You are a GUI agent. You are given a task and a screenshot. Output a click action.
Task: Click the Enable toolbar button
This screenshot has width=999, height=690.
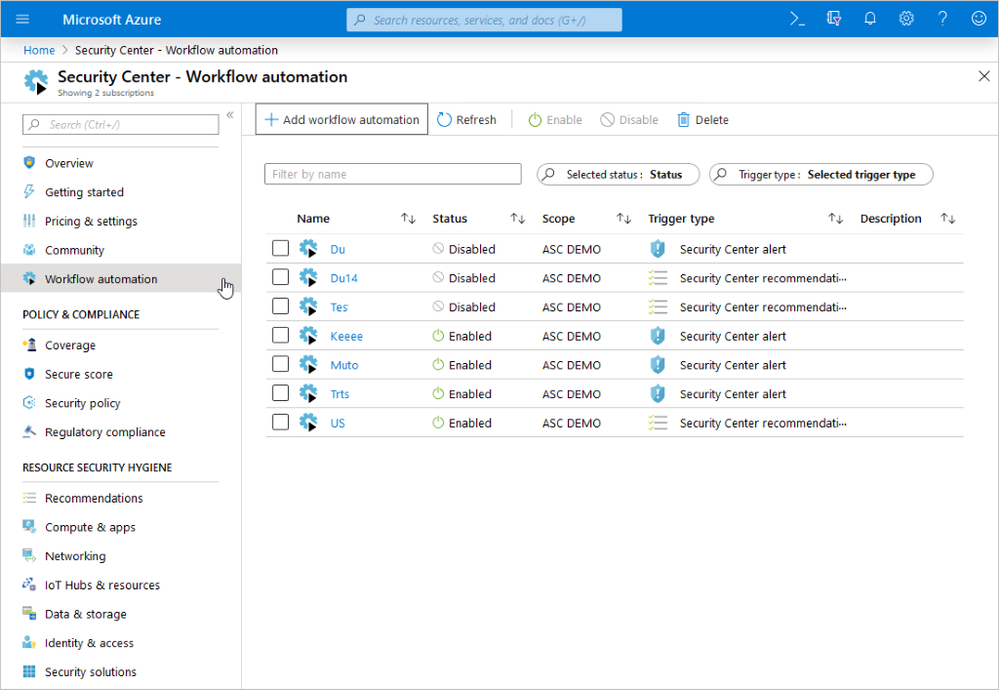point(555,120)
